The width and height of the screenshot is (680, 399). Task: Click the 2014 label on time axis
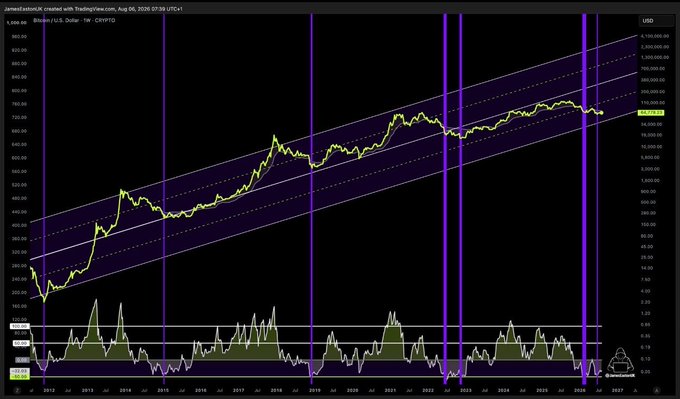point(125,390)
